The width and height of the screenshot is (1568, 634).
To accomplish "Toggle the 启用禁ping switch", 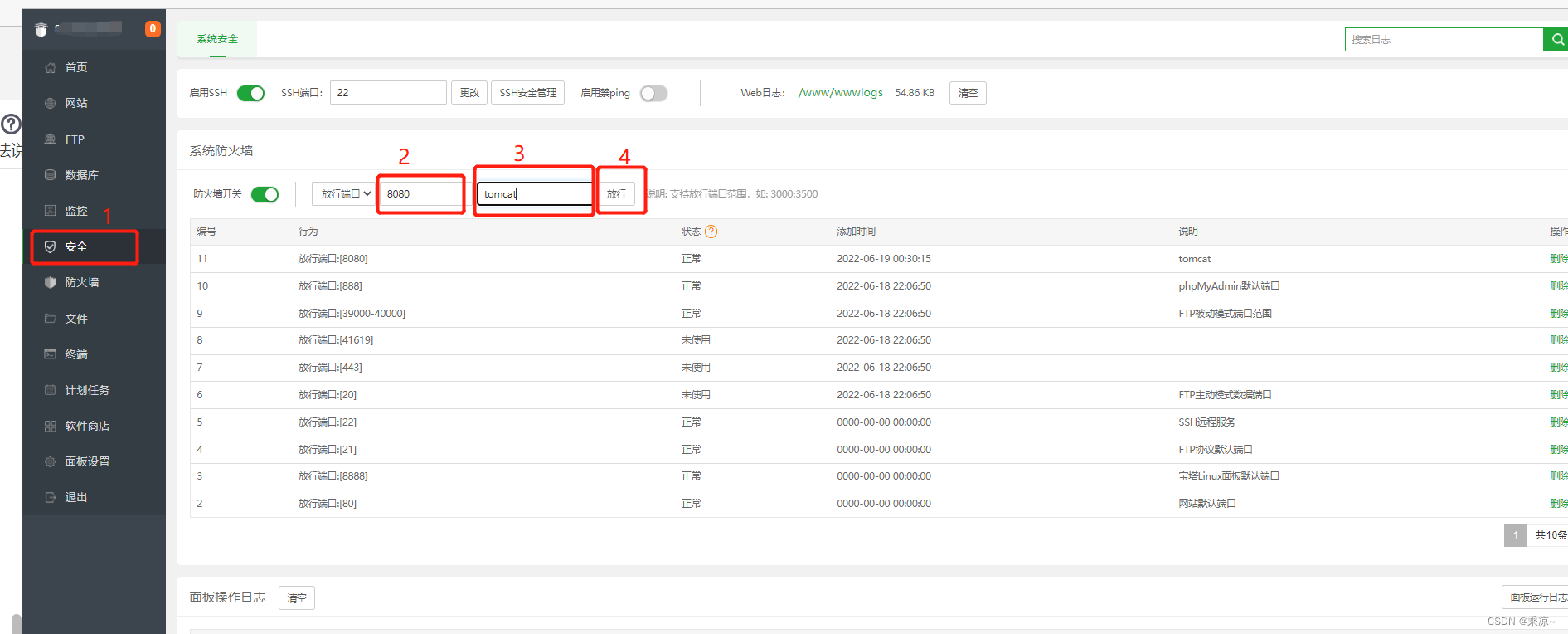I will coord(653,93).
